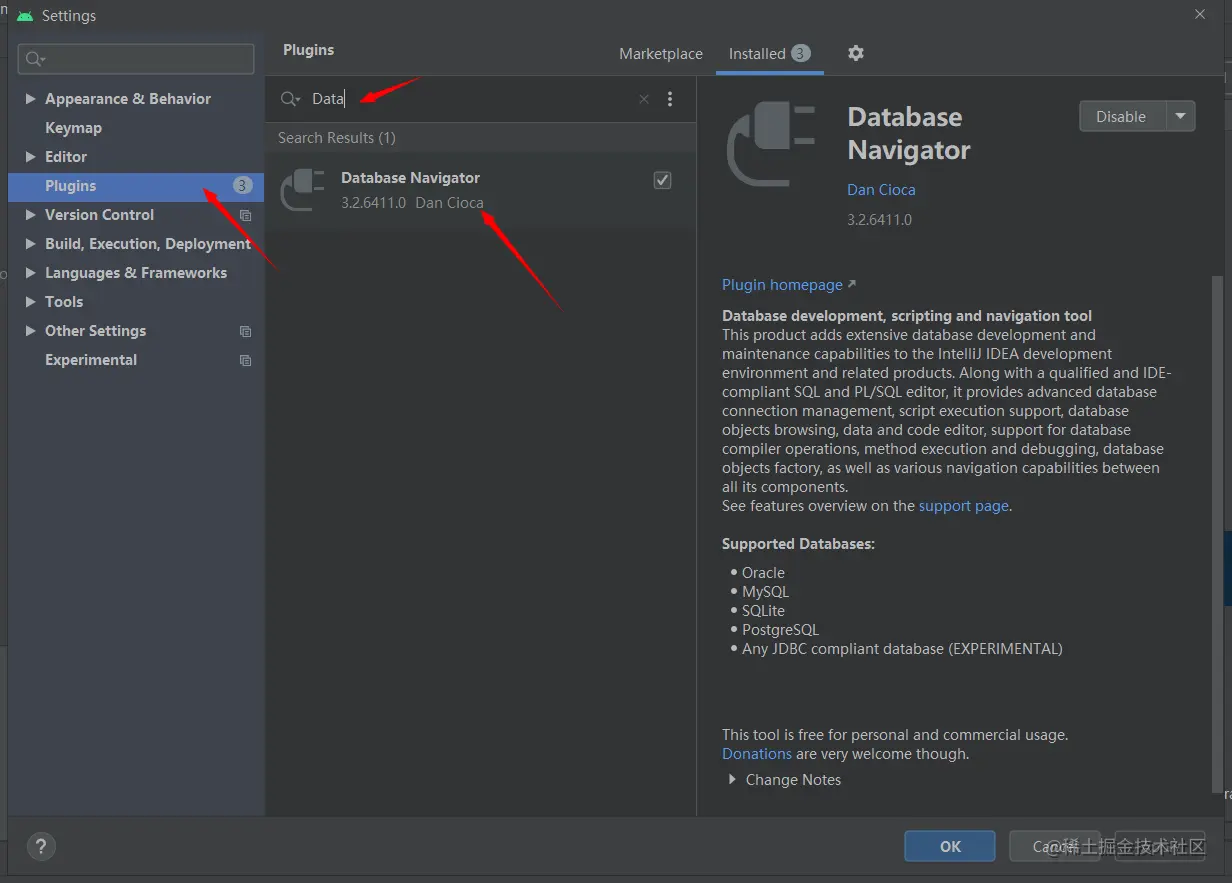Viewport: 1232px width, 883px height.
Task: Expand Build, Execution, Deployment arrow
Action: [x=31, y=244]
